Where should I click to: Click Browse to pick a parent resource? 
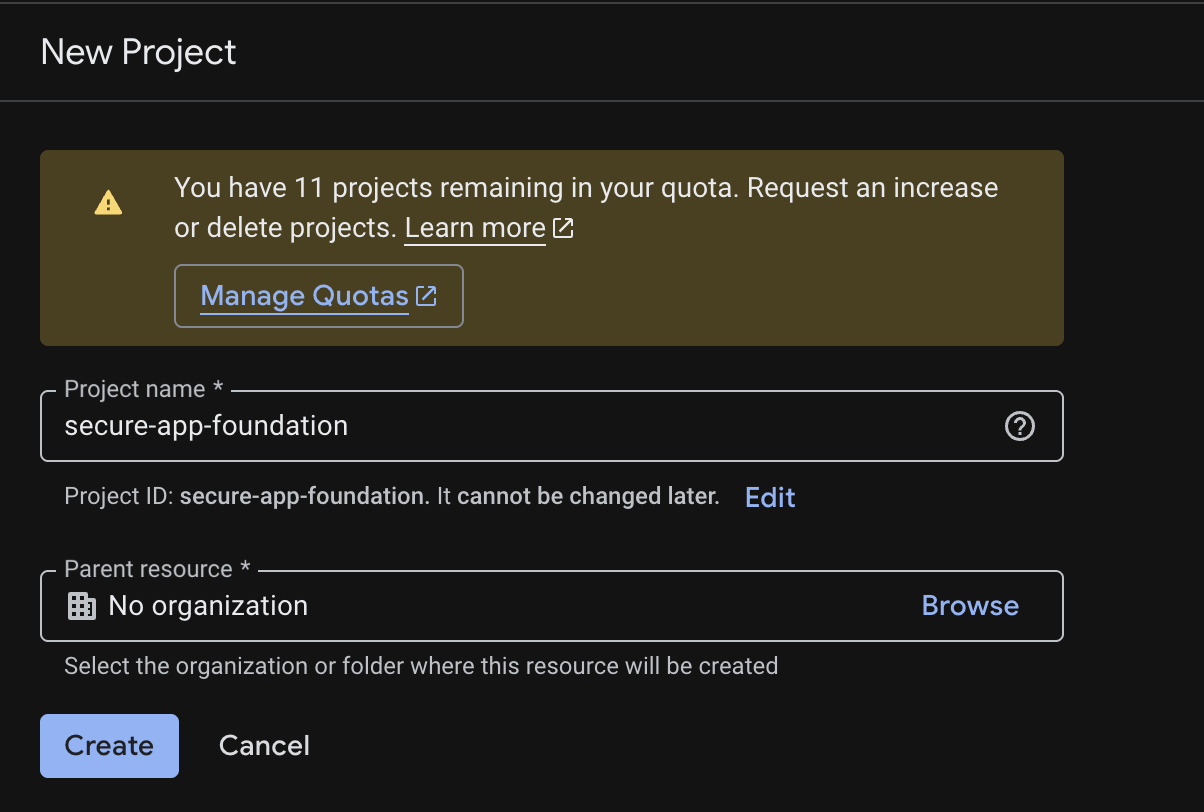[x=969, y=605]
